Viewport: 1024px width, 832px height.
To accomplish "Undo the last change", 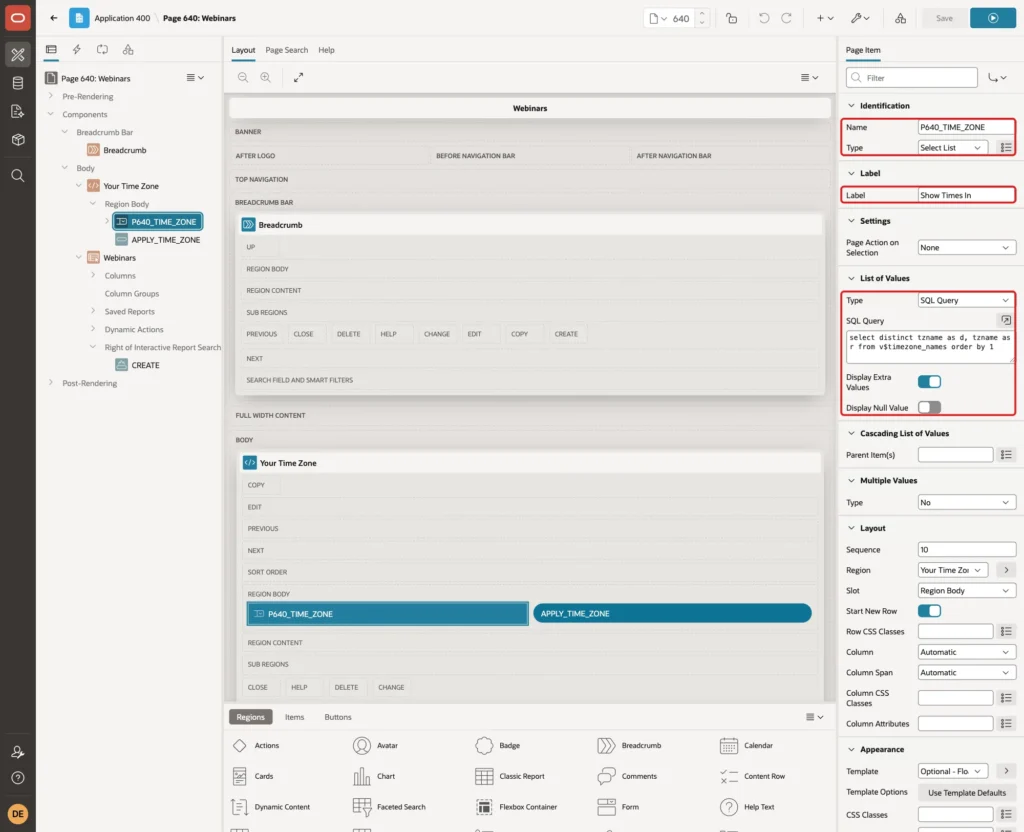I will point(763,18).
